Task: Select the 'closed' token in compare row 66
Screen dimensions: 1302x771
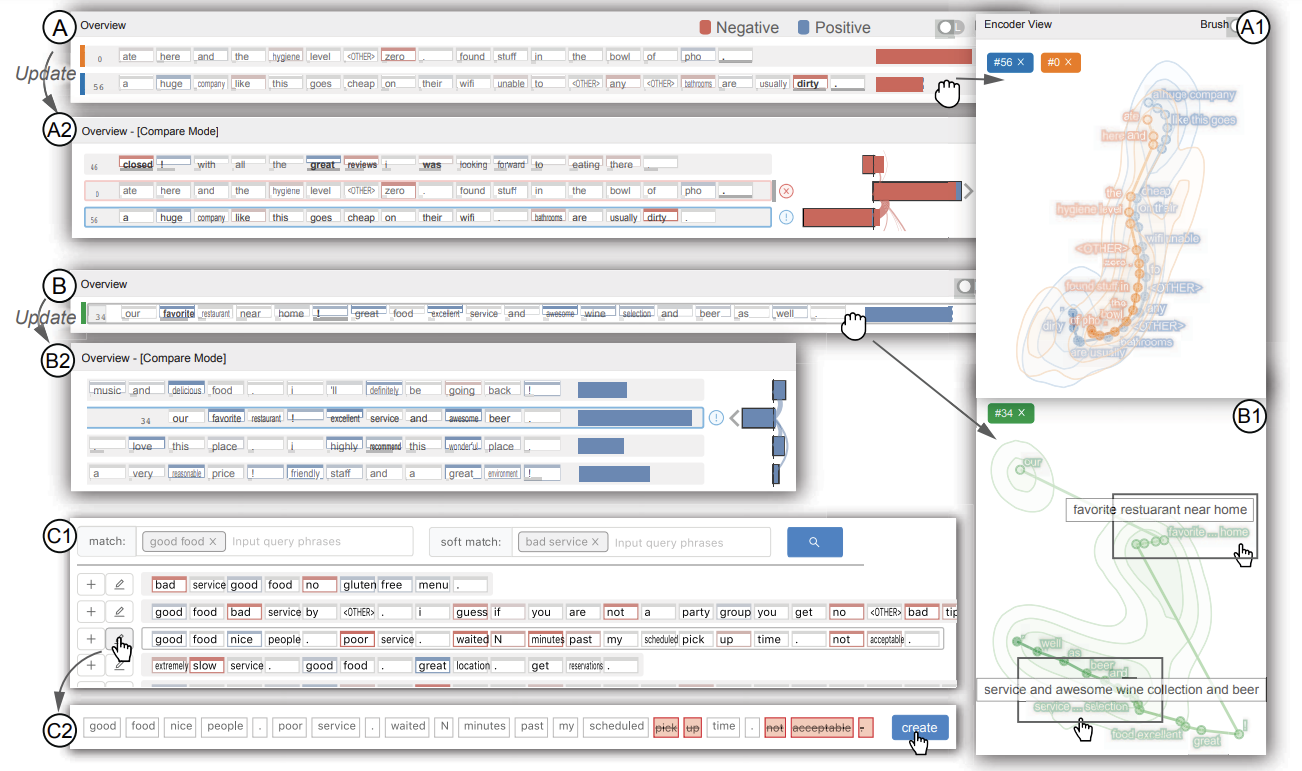Action: [136, 164]
